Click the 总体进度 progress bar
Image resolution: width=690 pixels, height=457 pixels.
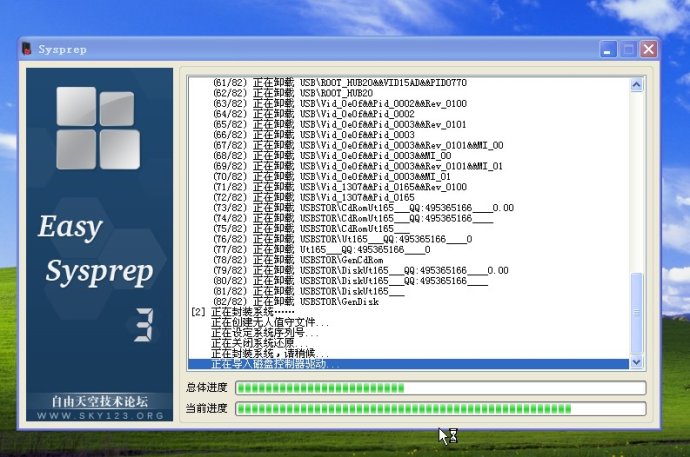[x=440, y=388]
